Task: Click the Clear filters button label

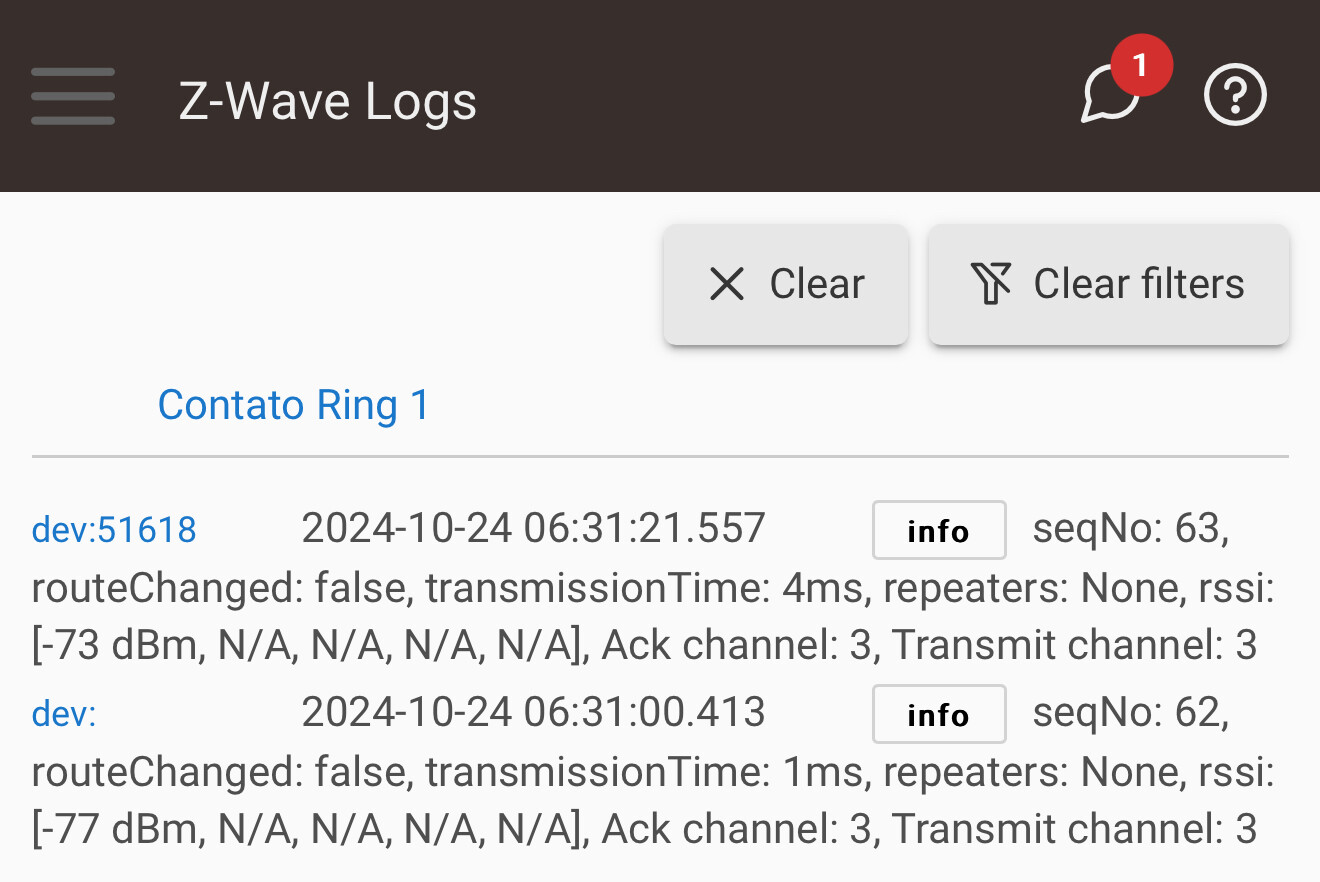Action: (x=1139, y=284)
